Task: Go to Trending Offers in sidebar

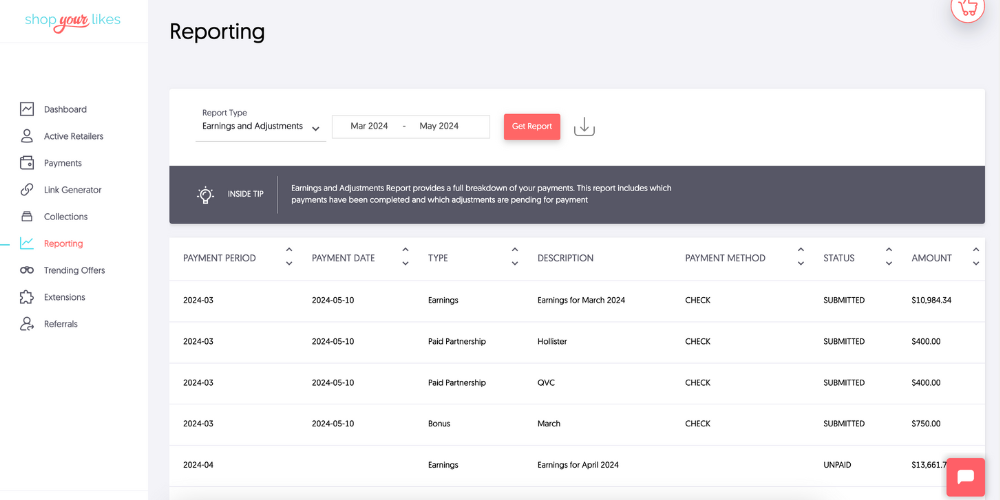Action: 74,270
